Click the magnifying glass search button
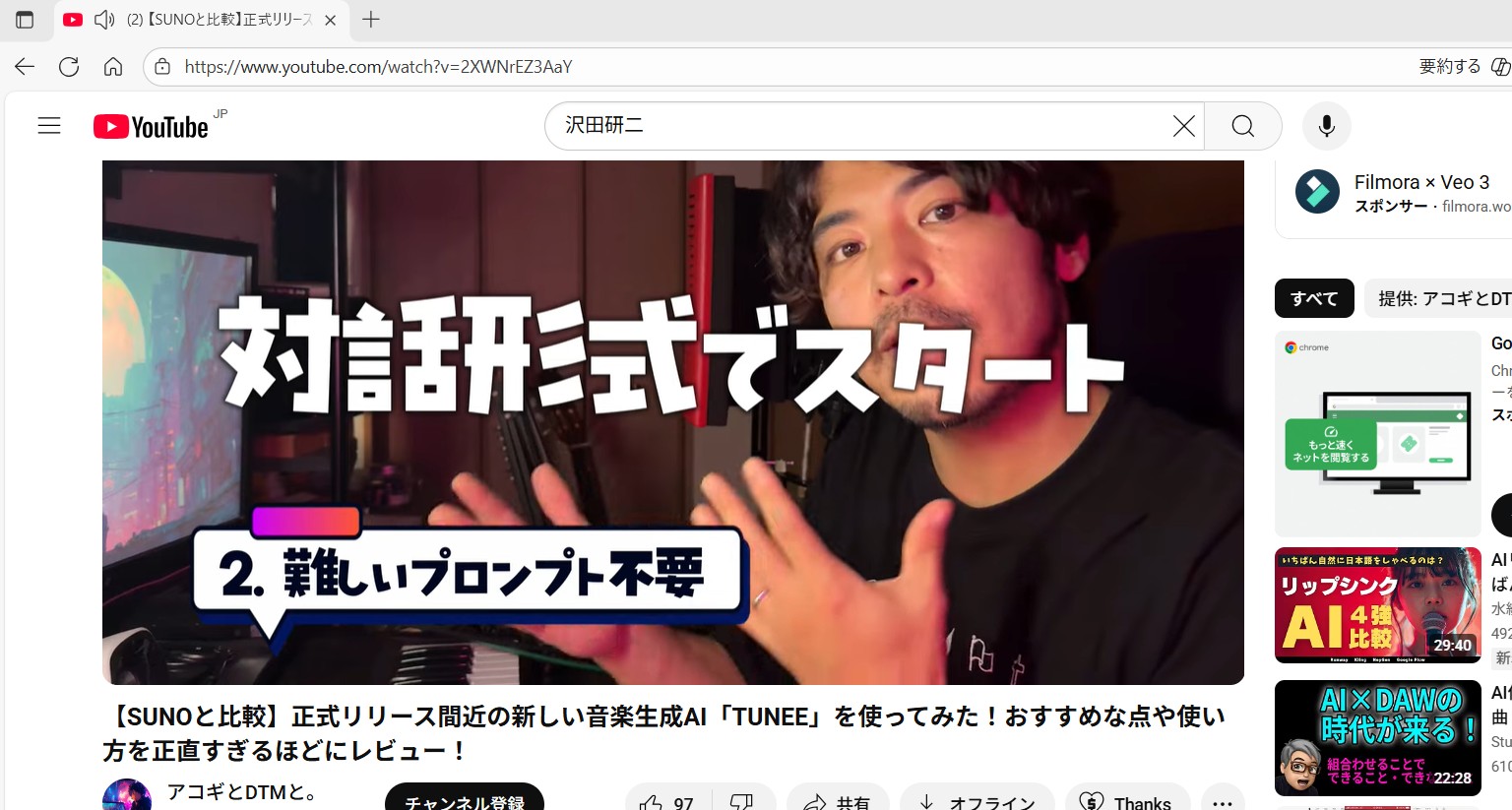 [1242, 126]
